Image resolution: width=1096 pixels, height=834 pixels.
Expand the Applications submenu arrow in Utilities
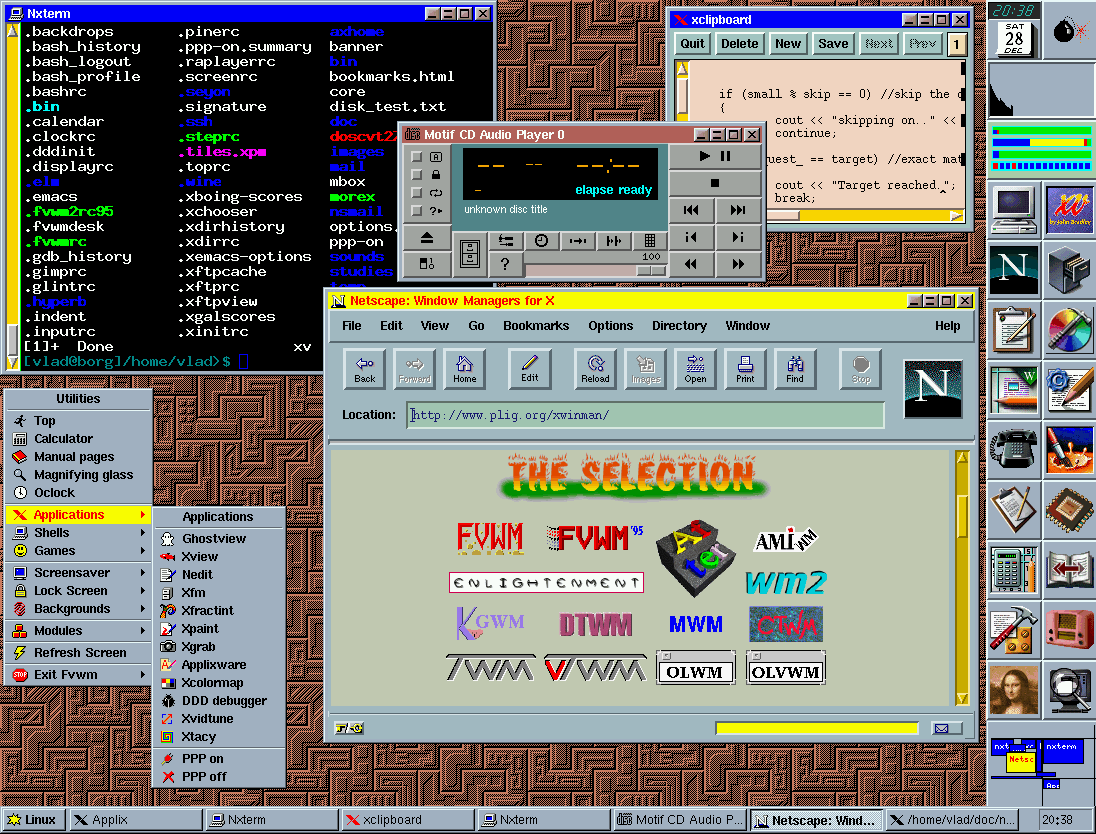pyautogui.click(x=143, y=515)
